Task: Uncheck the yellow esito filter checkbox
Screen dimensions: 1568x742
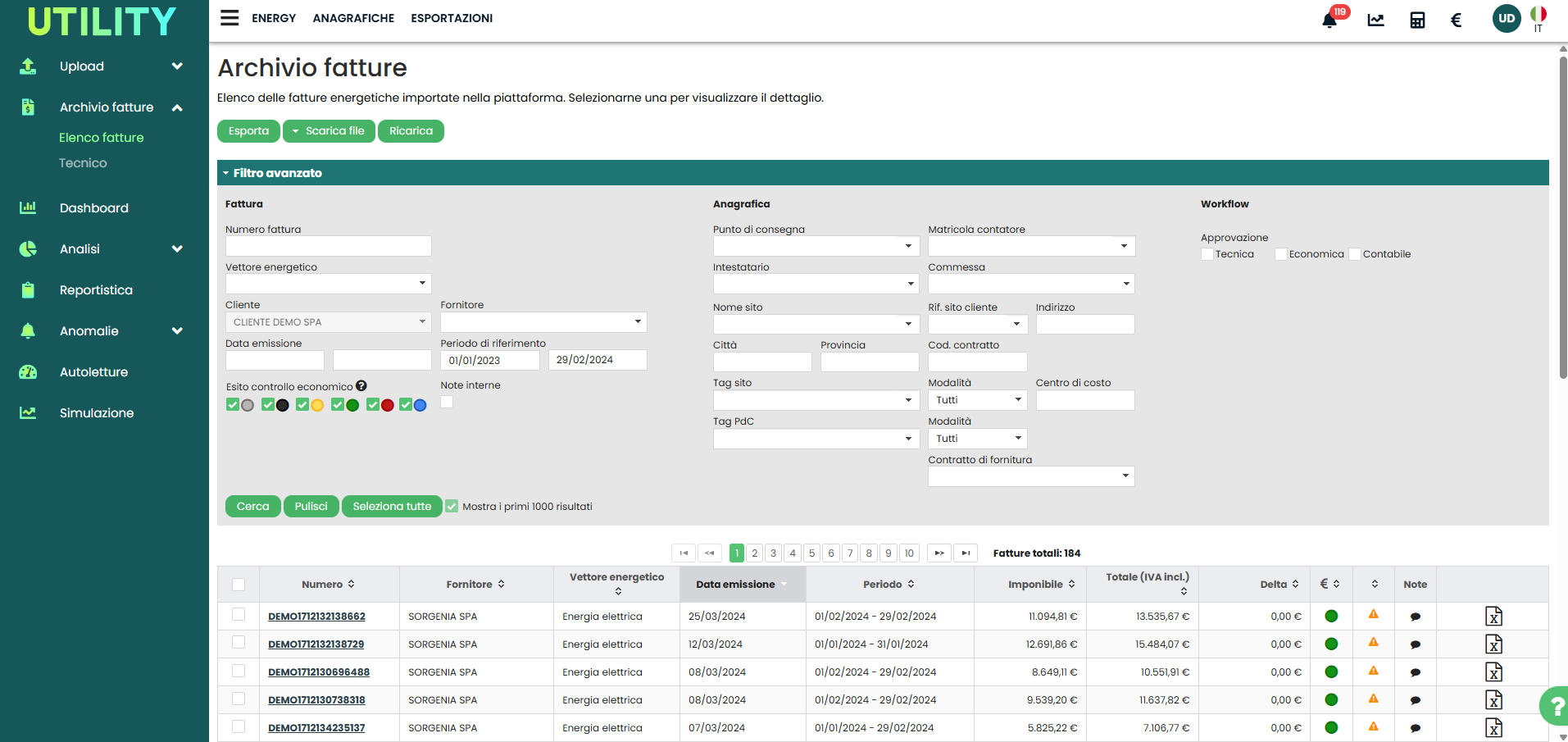Action: 302,404
